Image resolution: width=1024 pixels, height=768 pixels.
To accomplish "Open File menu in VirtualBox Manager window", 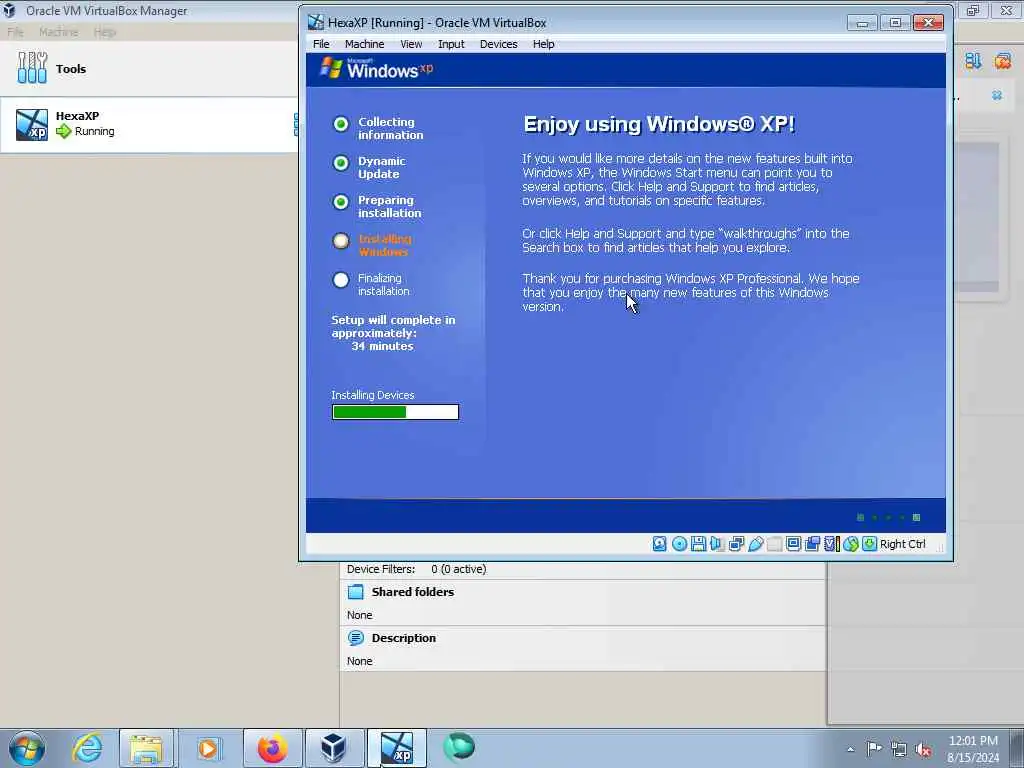I will point(15,32).
